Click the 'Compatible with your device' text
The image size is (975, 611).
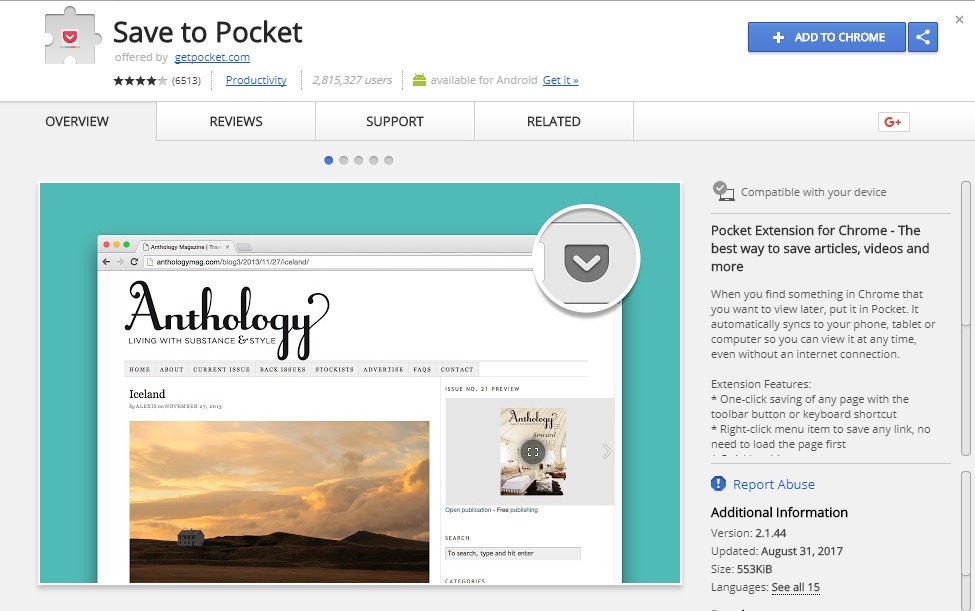click(813, 192)
